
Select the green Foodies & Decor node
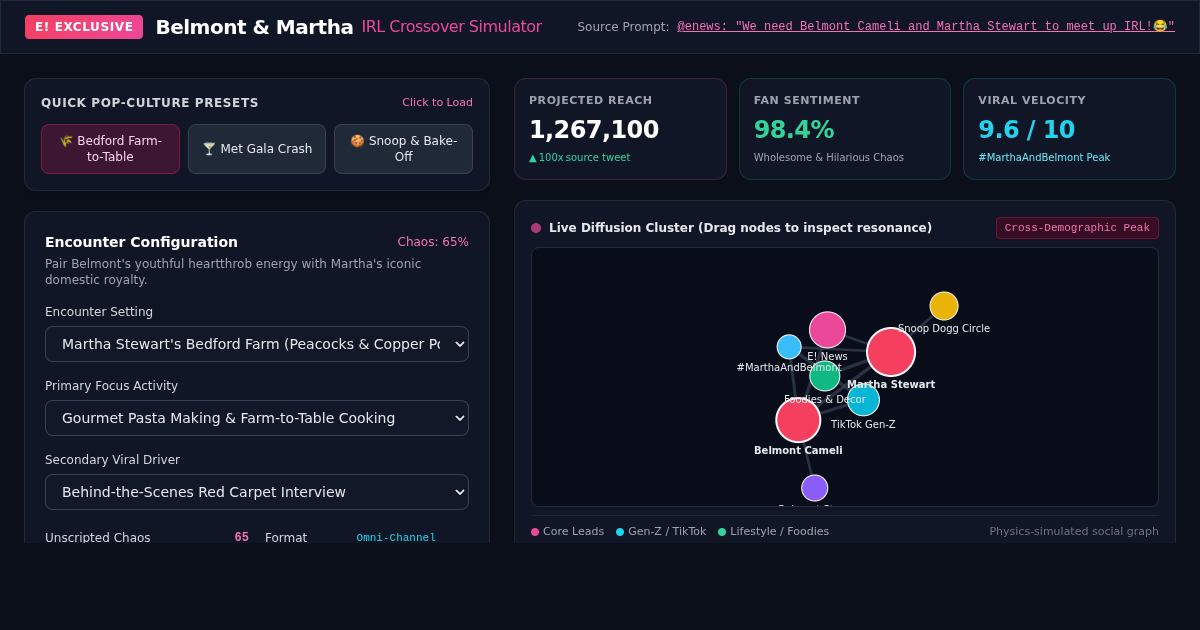click(x=825, y=376)
